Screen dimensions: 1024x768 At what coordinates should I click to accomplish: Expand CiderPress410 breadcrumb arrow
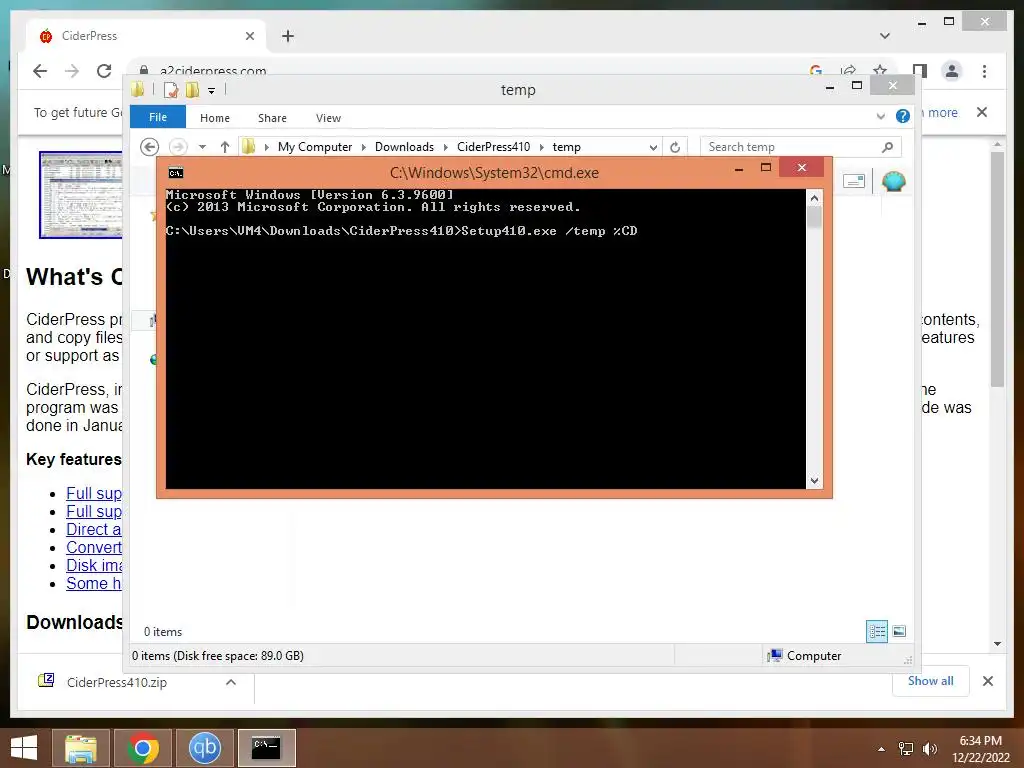pos(541,147)
